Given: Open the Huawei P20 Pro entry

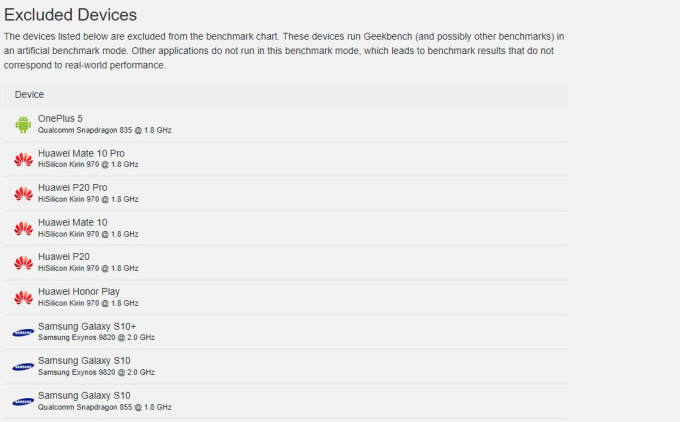Looking at the screenshot, I should 72,187.
